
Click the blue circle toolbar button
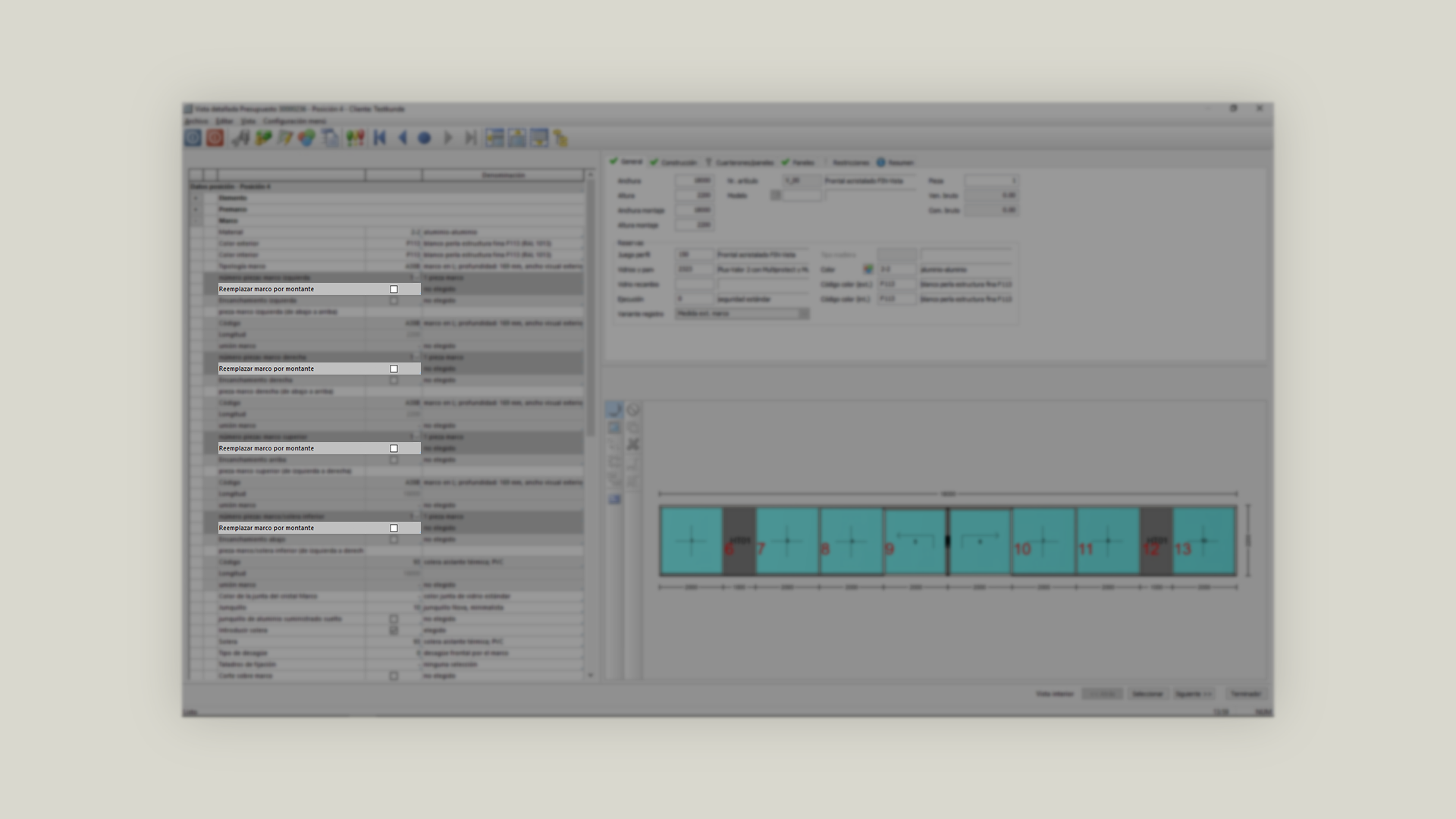(425, 138)
